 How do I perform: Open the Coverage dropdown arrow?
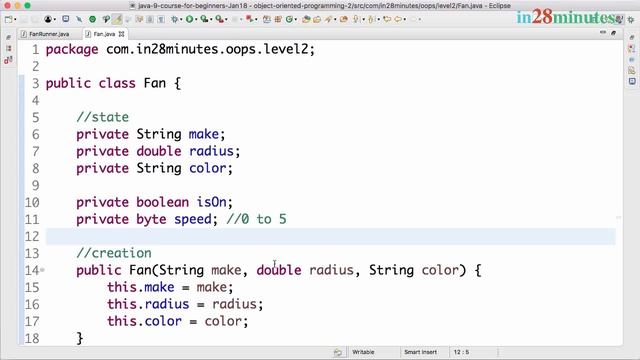coord(211,20)
